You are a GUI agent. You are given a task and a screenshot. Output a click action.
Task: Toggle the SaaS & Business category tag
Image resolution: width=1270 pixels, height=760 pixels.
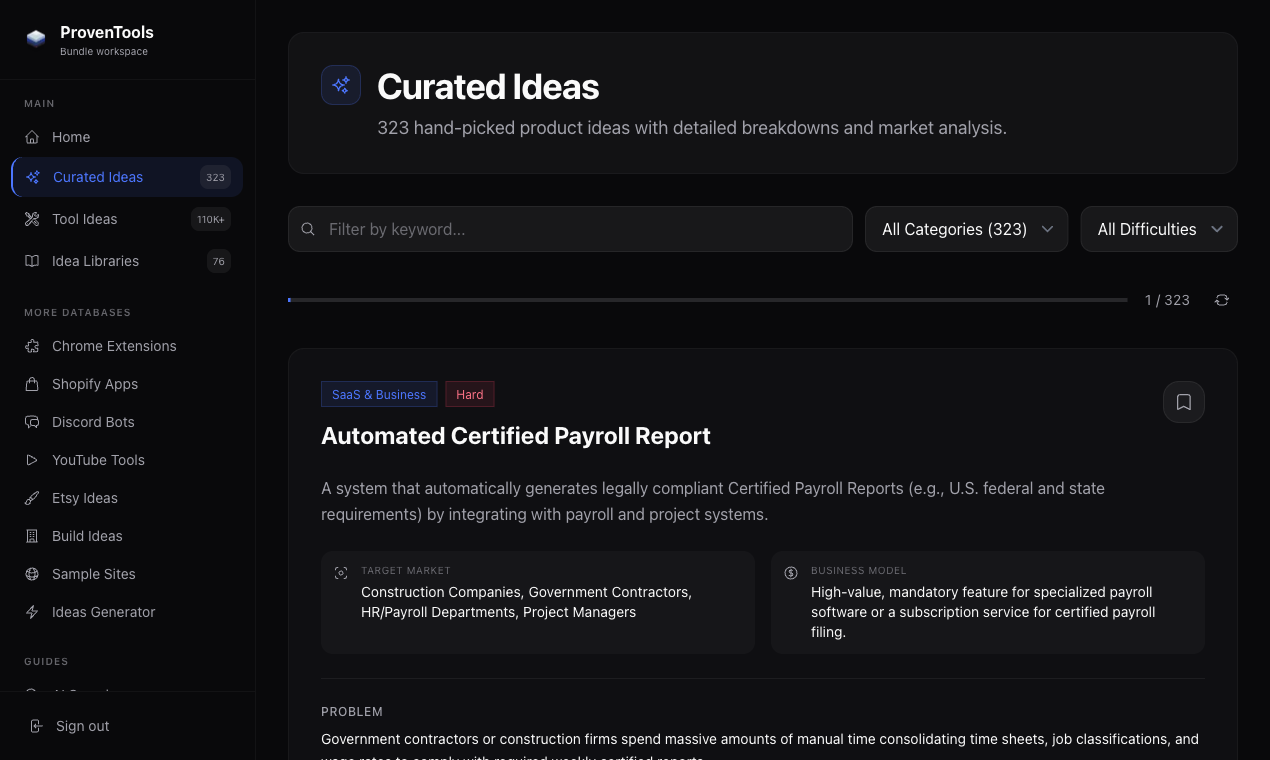point(379,394)
